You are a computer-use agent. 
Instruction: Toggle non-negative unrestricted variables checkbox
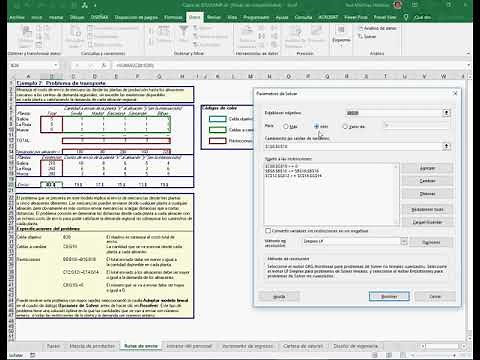click(x=268, y=231)
